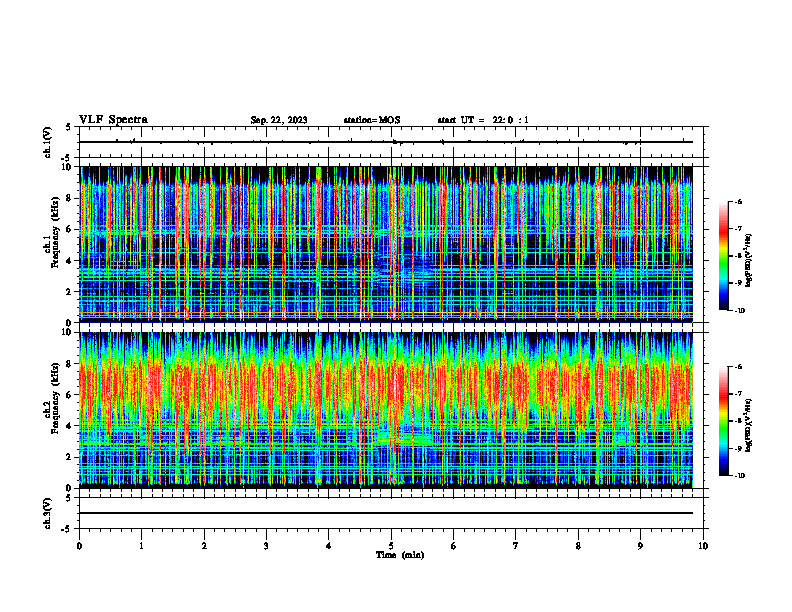Click the ch.3 voltage waveform trace
Image resolution: width=792 pixels, height=612 pixels.
coord(386,513)
